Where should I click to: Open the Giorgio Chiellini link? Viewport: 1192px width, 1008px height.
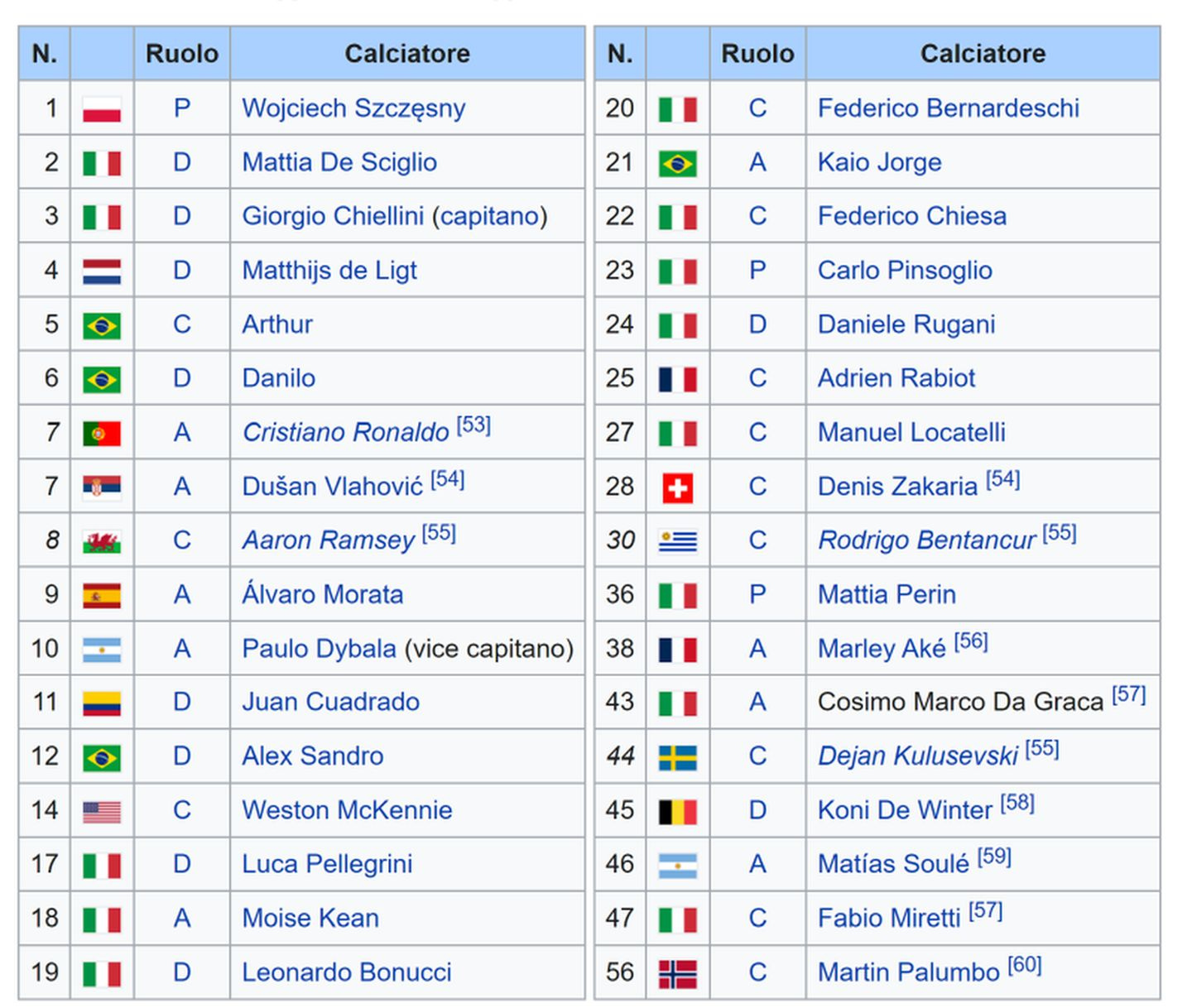pos(333,216)
